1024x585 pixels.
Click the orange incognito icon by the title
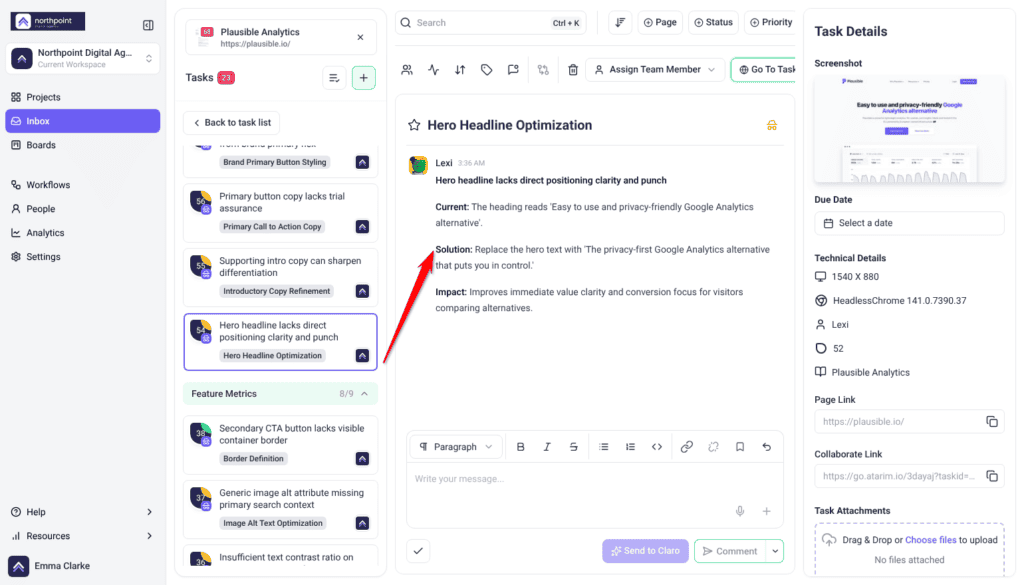[772, 125]
